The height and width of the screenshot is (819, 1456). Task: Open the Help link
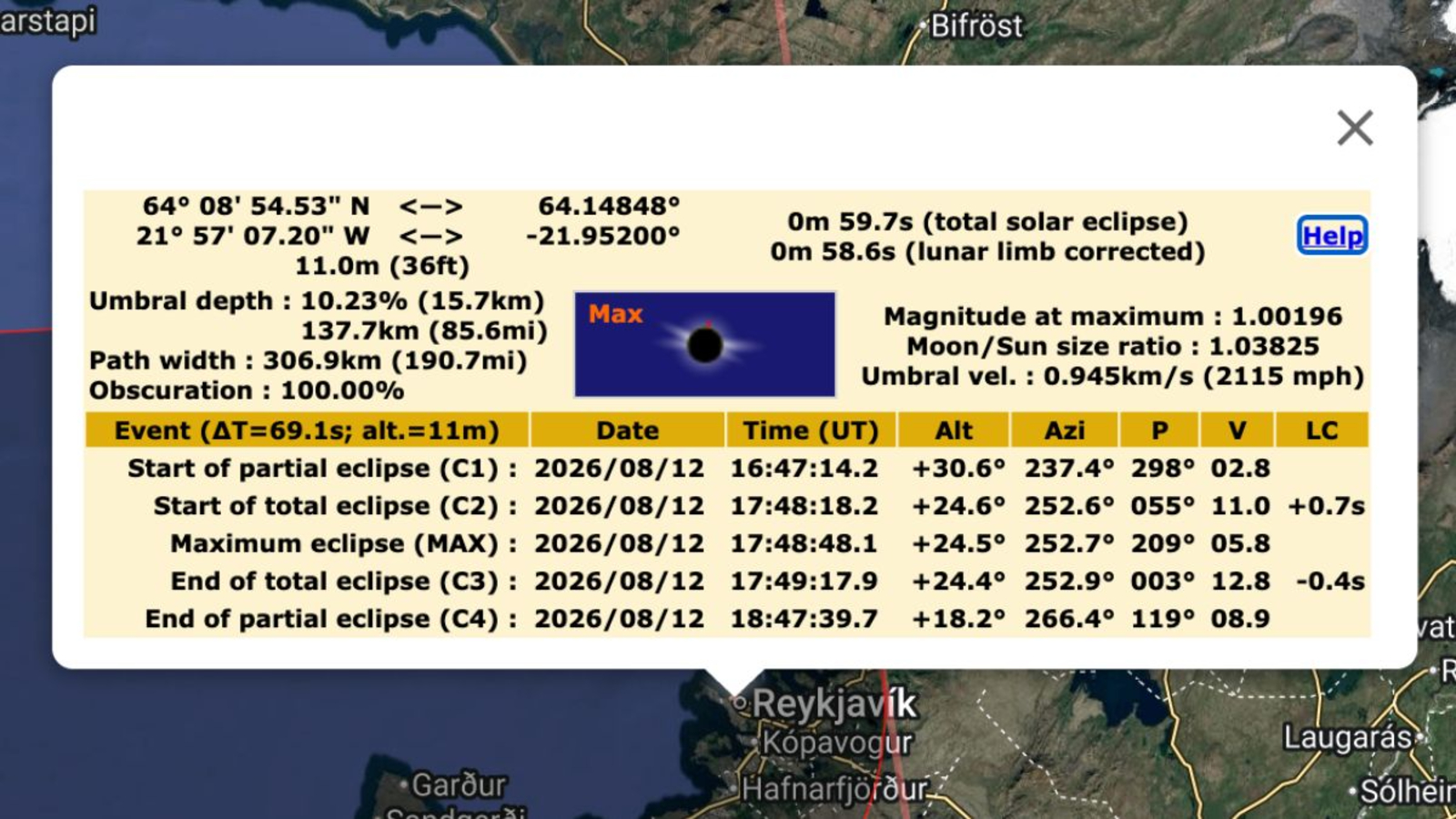(x=1331, y=236)
